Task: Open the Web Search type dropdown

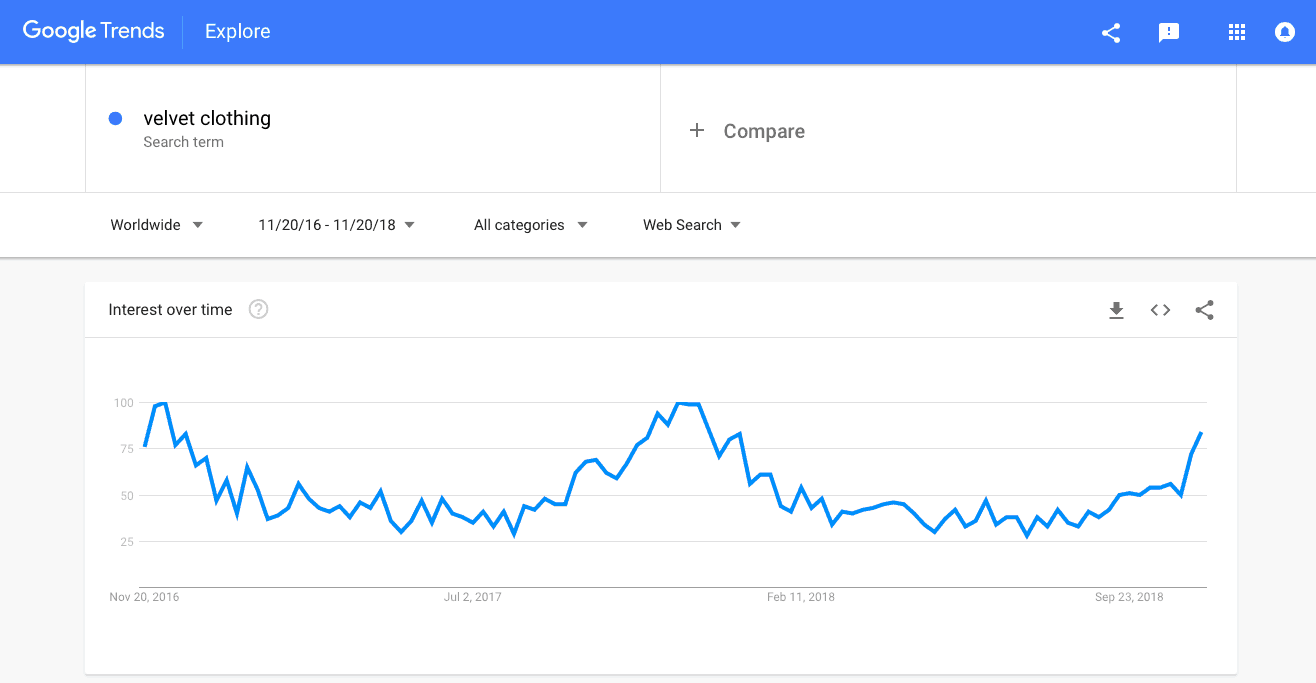Action: point(692,225)
